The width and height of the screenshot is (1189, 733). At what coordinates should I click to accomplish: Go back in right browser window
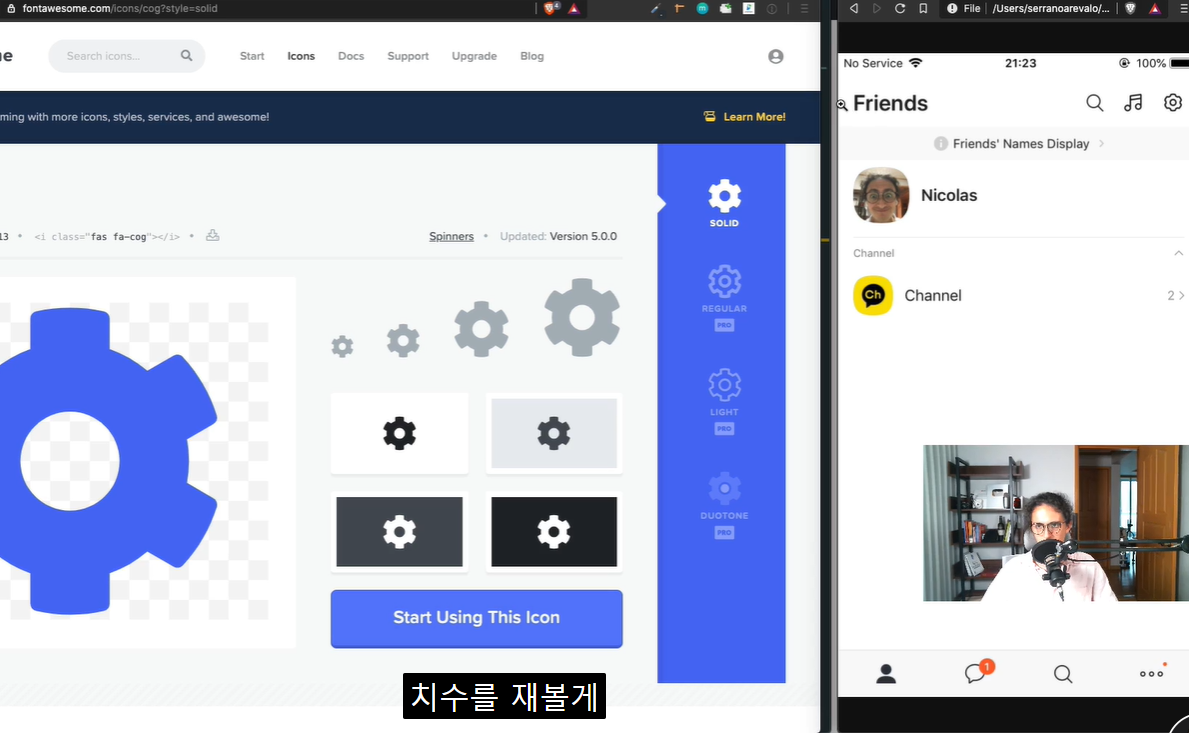[x=854, y=8]
